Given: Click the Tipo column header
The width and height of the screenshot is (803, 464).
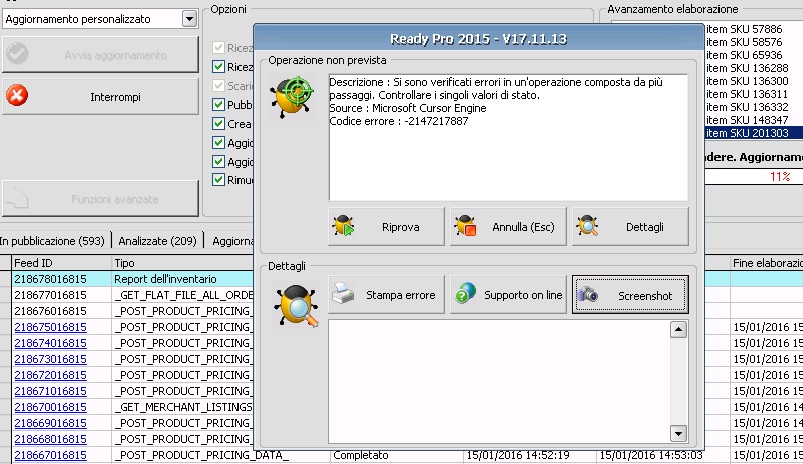Looking at the screenshot, I should click(183, 263).
